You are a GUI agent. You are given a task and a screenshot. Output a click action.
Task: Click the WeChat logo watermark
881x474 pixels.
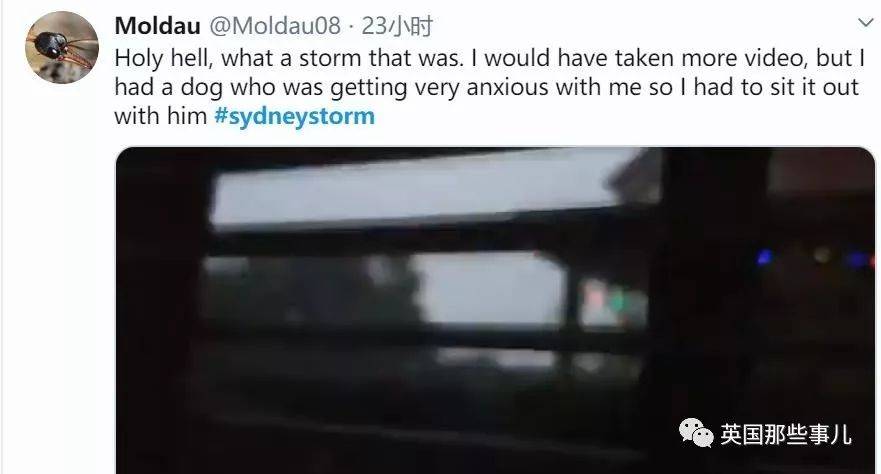click(696, 432)
